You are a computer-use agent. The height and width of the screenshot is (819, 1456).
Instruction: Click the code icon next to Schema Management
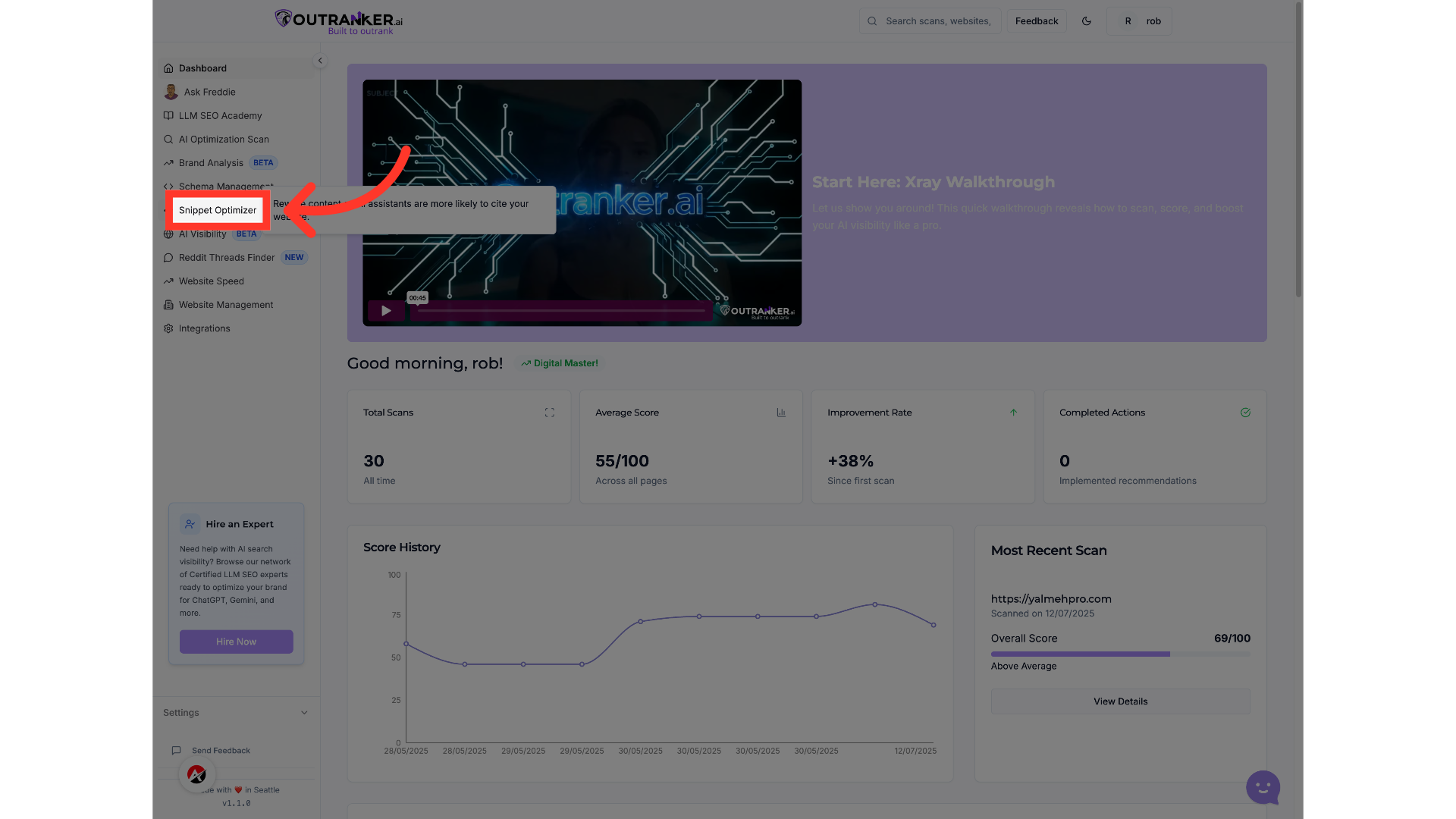coord(168,186)
